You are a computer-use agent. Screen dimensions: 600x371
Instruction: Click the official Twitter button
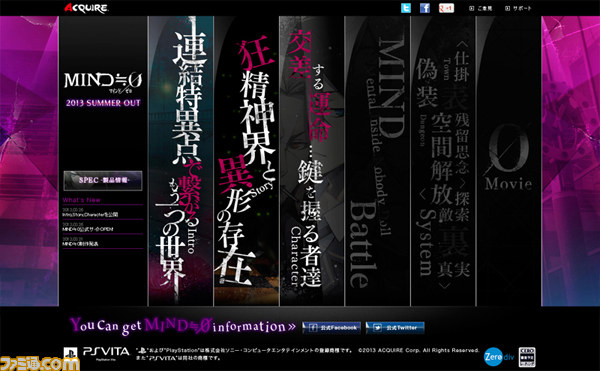(x=395, y=328)
